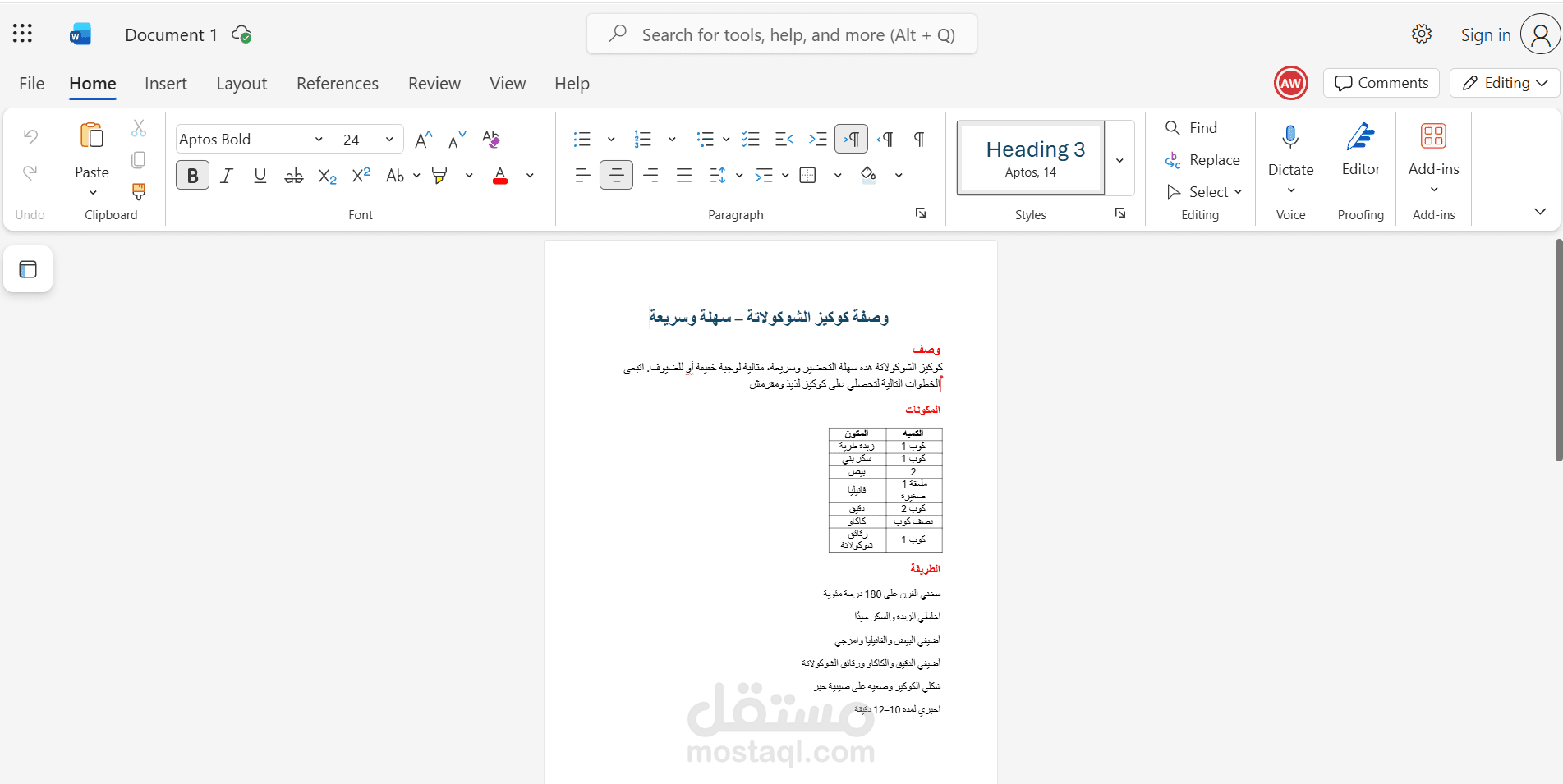The image size is (1563, 784).
Task: Click the Redo arrow
Action: [x=30, y=172]
